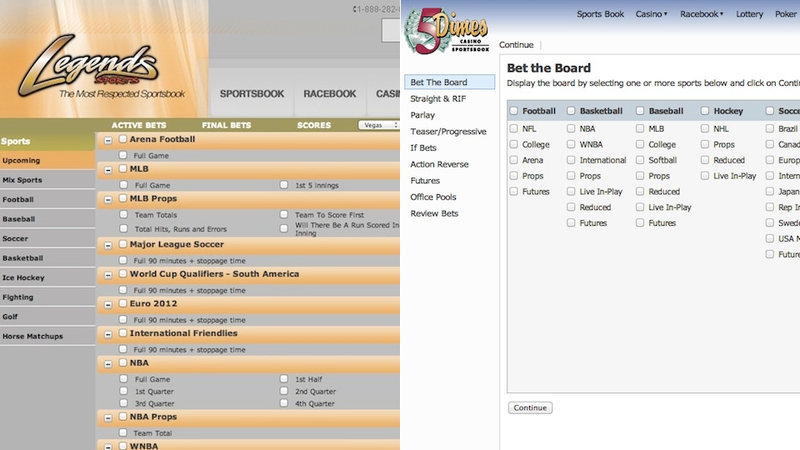This screenshot has height=450, width=800.
Task: Open Parlay bet type
Action: click(x=422, y=115)
